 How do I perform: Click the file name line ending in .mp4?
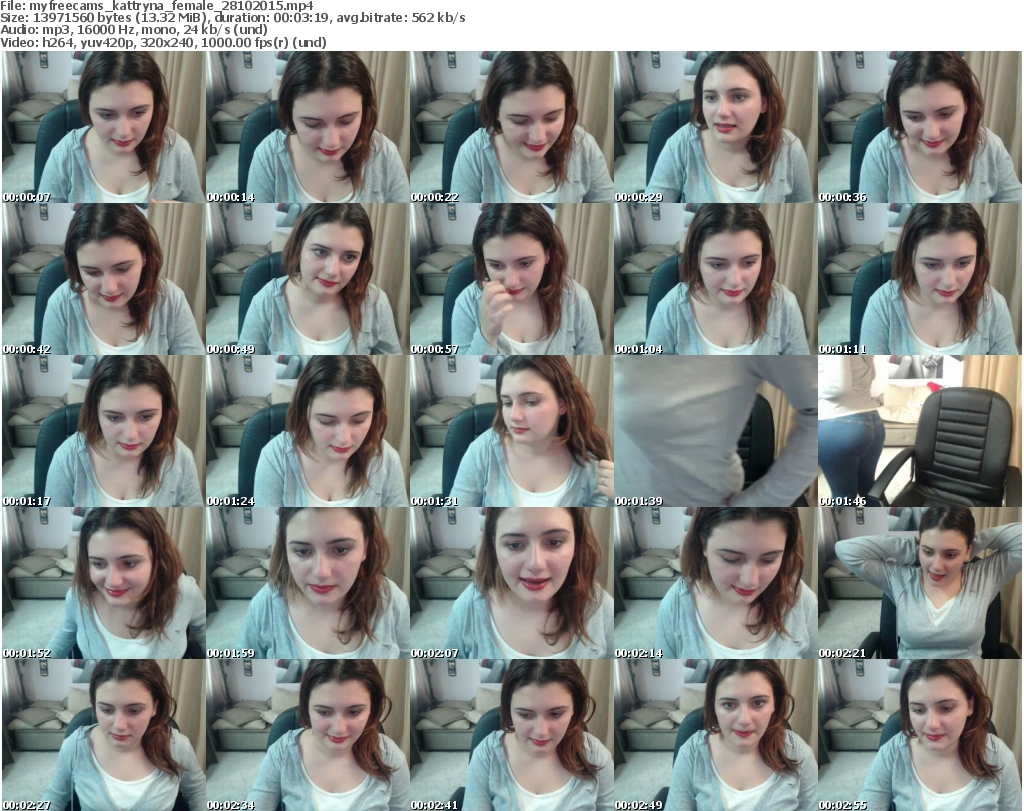coord(157,6)
